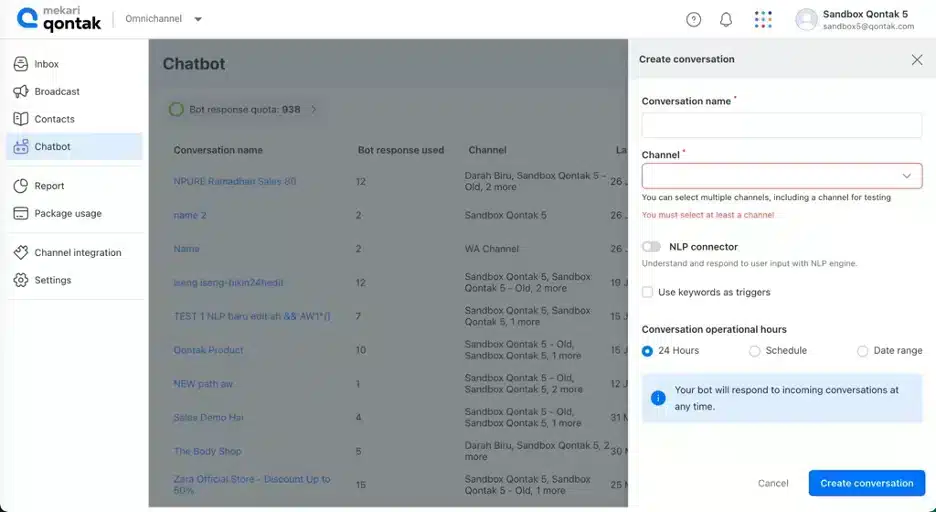Select the Date range radio option
The width and height of the screenshot is (936, 512).
click(863, 351)
